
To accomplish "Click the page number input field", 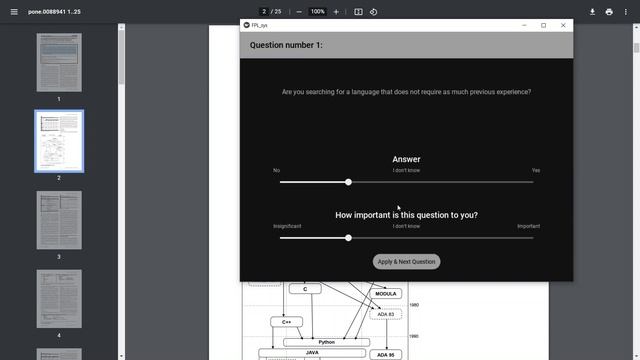I will point(264,12).
